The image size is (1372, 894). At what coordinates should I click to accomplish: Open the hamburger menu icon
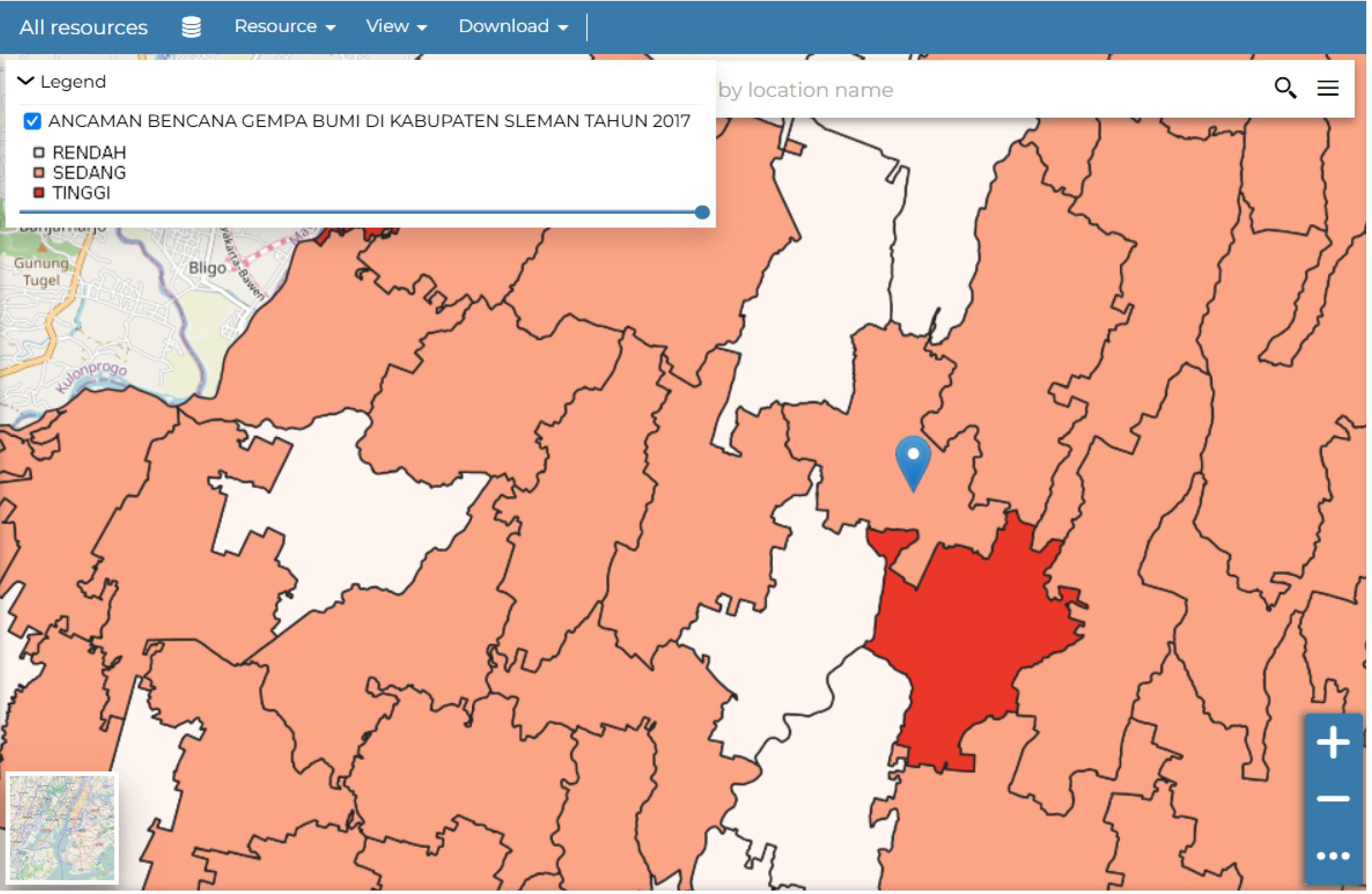(x=1328, y=89)
